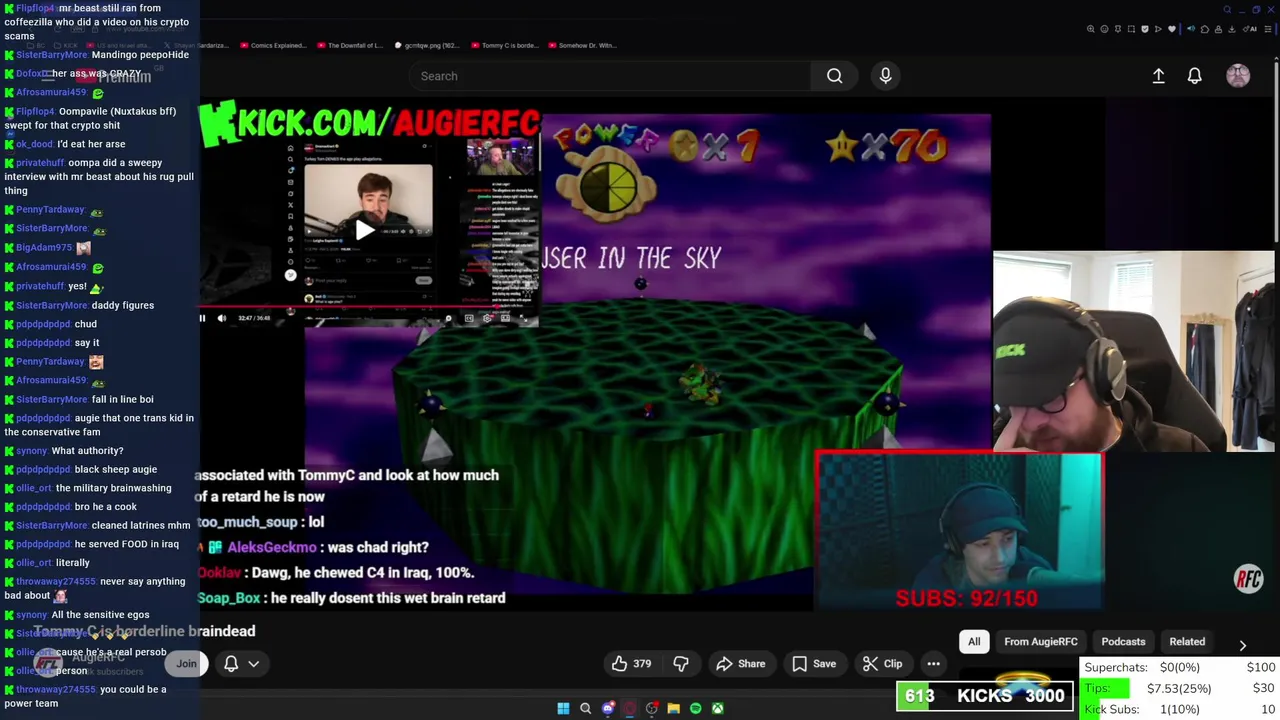Select the Related chip
The height and width of the screenshot is (720, 1280).
coord(1187,641)
